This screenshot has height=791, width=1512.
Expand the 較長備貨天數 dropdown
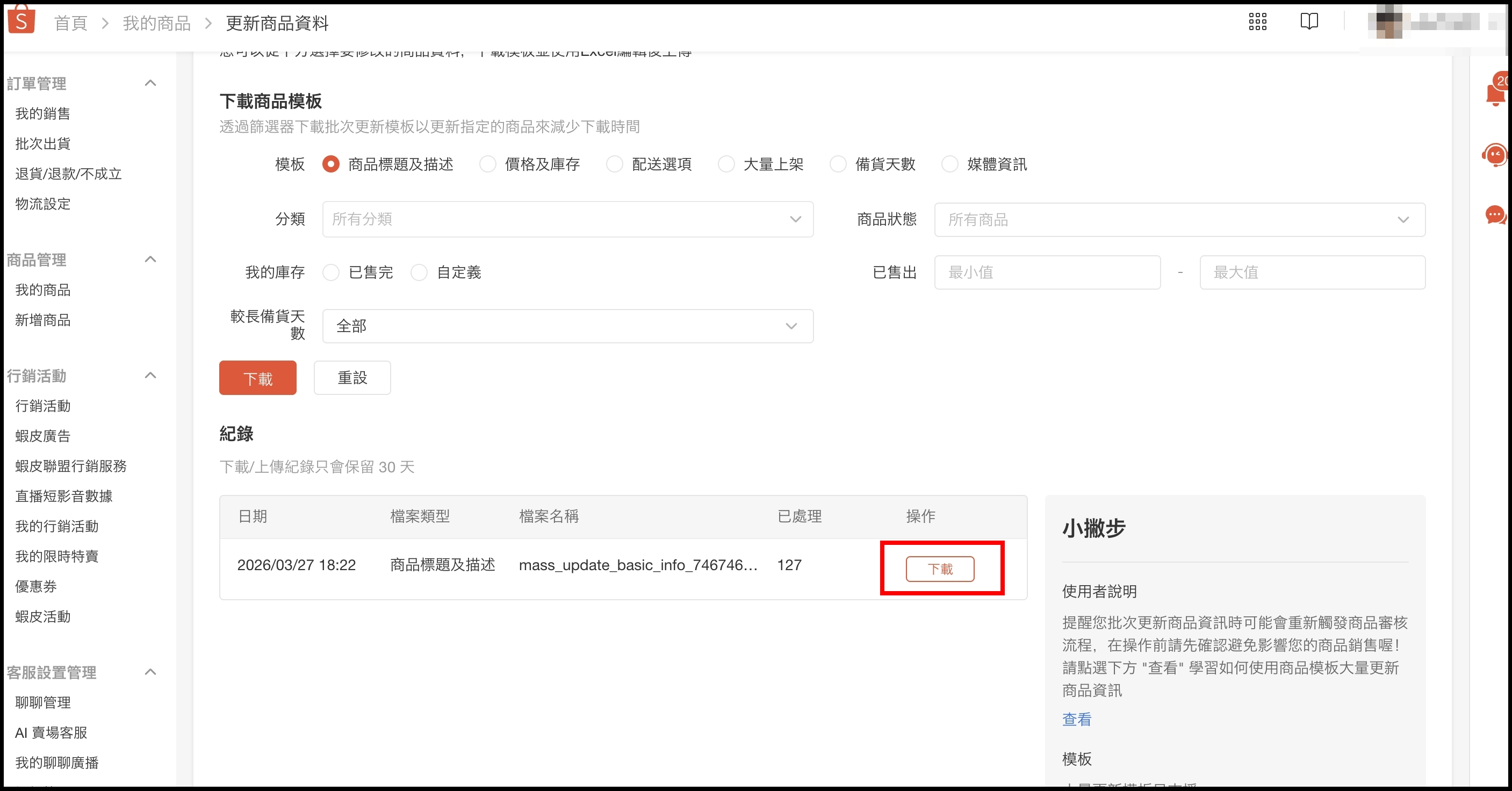567,326
